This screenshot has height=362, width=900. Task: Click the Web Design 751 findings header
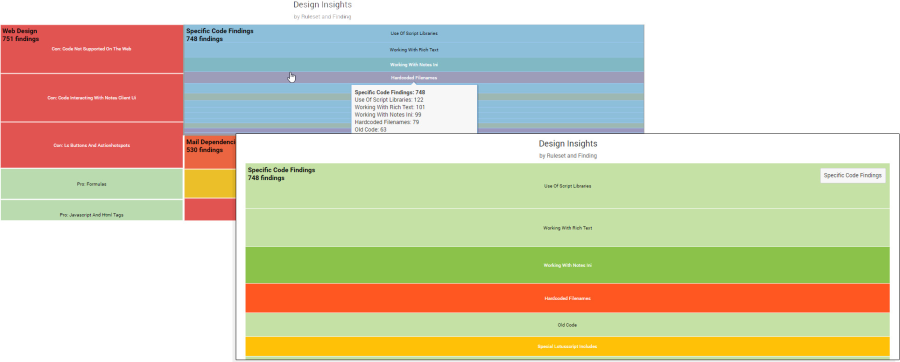(21, 35)
